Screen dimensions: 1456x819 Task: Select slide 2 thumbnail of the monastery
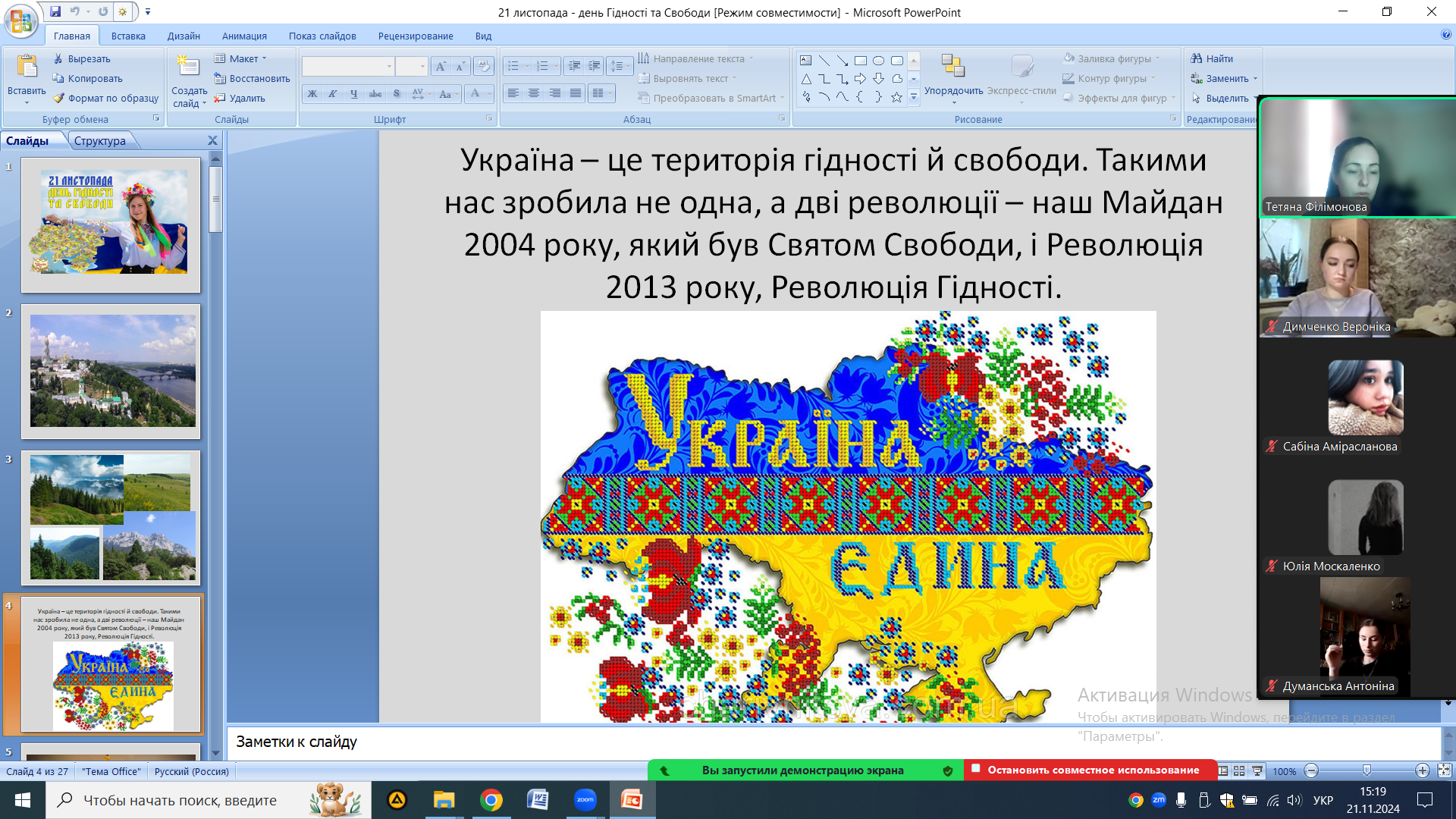(x=111, y=372)
